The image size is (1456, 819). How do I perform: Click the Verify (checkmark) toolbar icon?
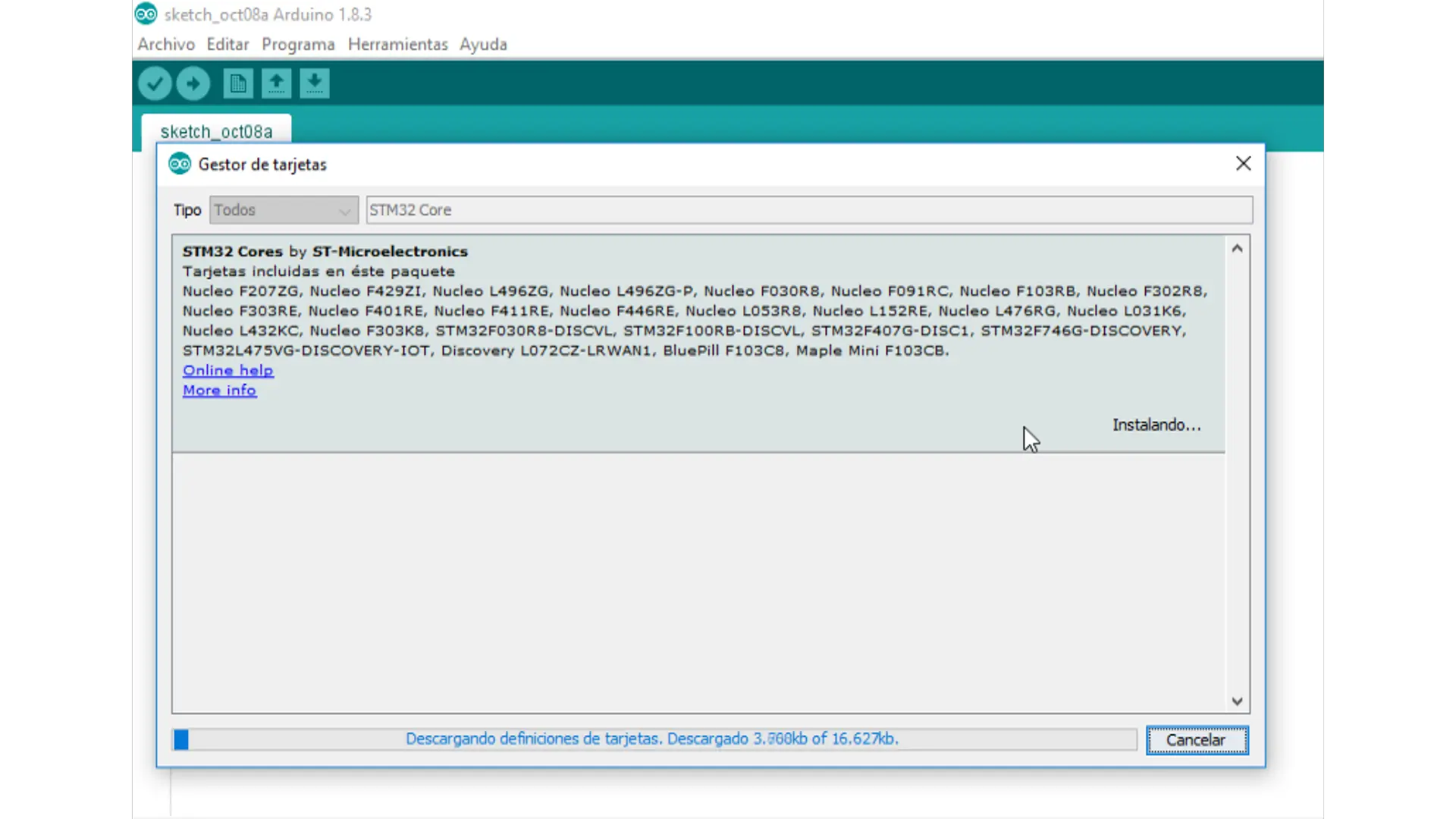pos(155,83)
